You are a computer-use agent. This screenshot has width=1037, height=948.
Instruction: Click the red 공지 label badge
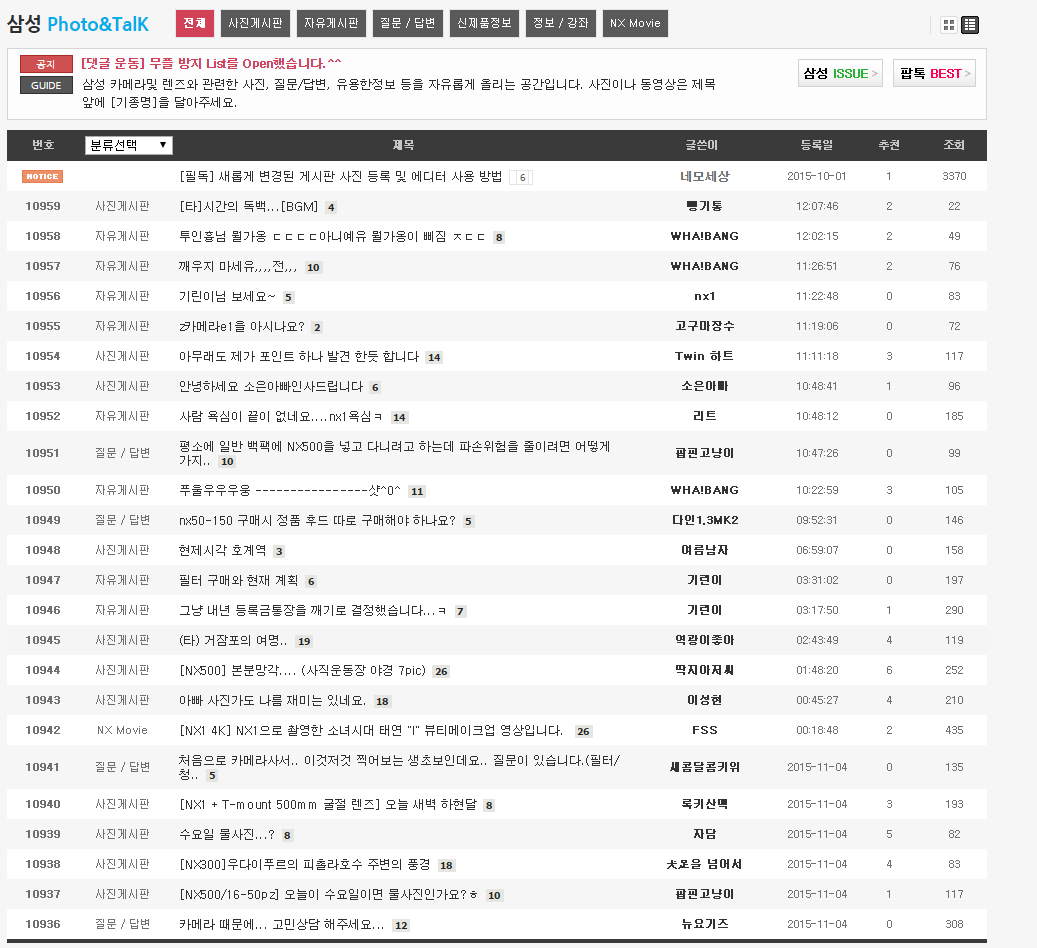(x=46, y=64)
